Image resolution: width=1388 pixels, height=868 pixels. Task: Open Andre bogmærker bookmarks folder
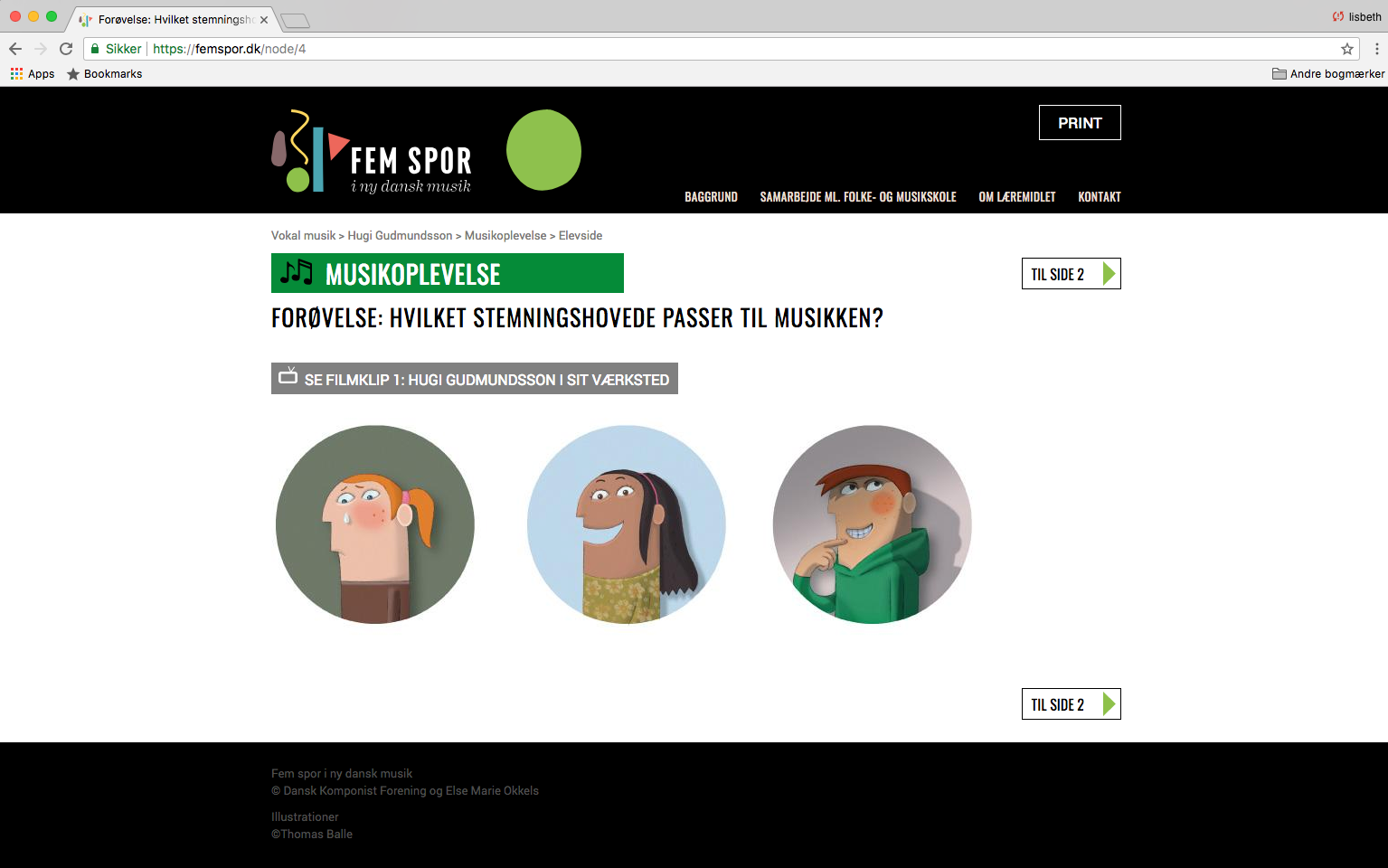click(1328, 74)
